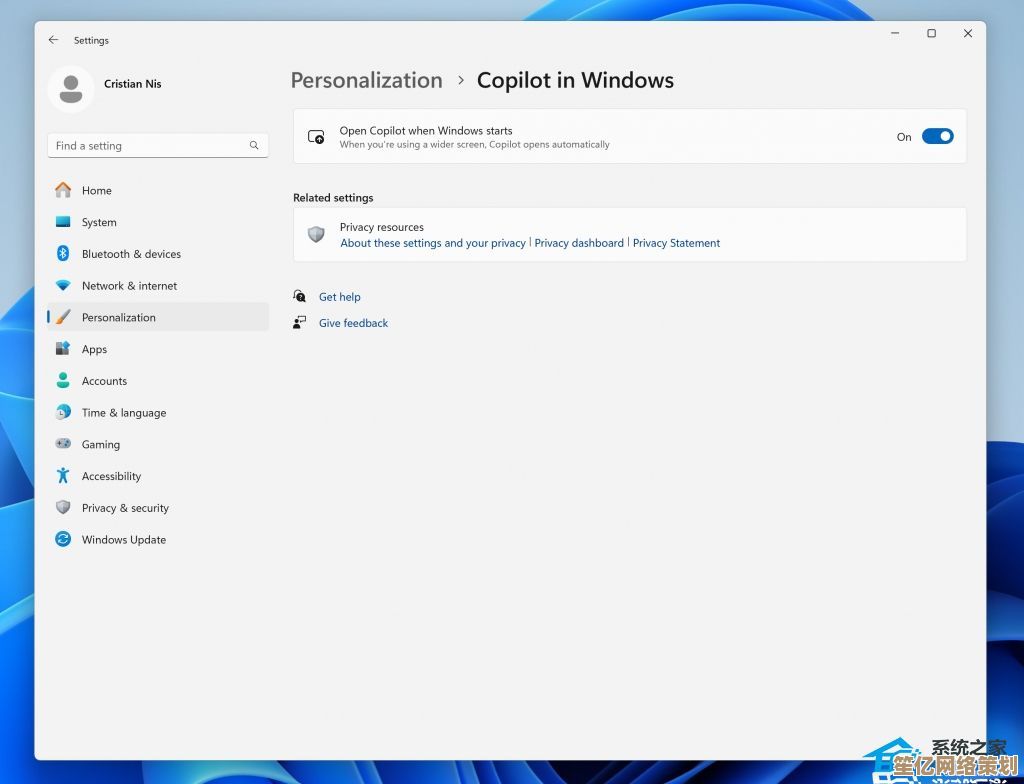Select the Personalization paintbrush icon
The height and width of the screenshot is (784, 1024).
63,318
